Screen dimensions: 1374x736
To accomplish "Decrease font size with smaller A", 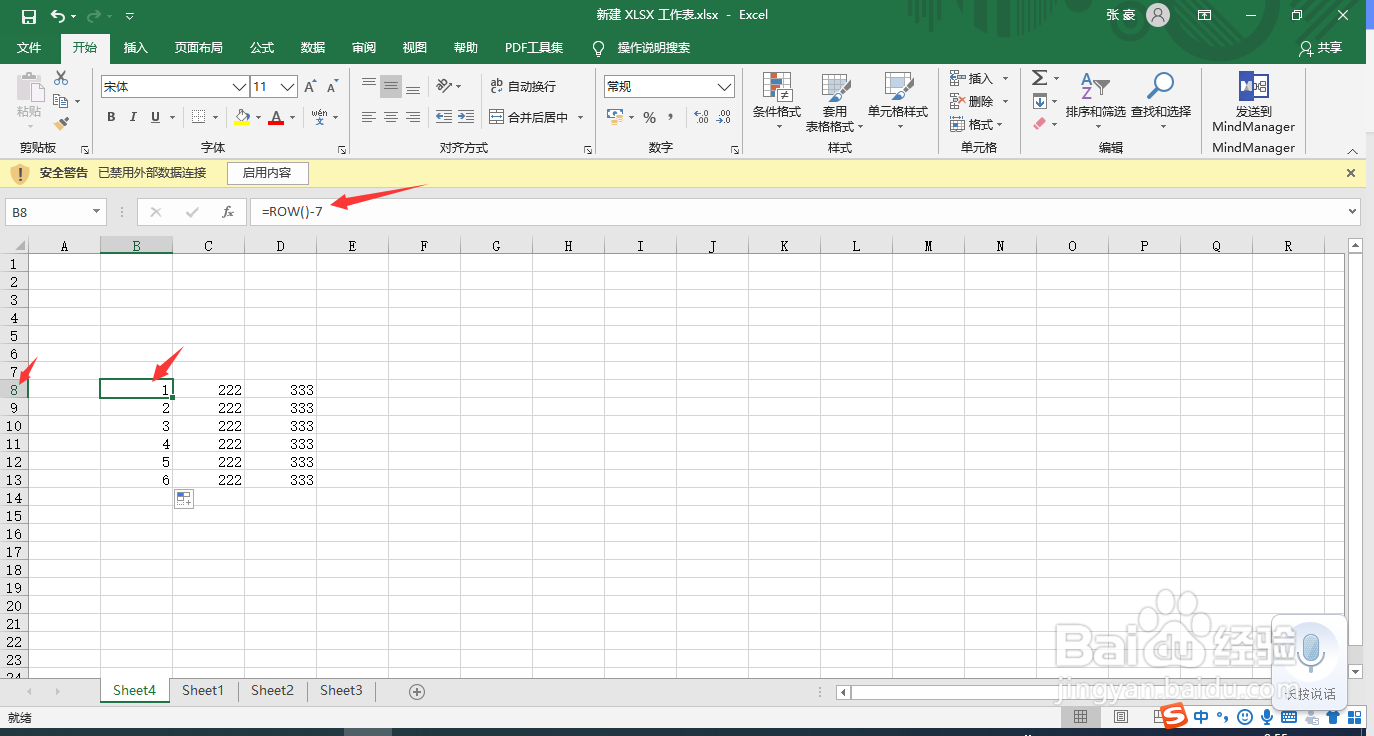I will click(x=333, y=87).
